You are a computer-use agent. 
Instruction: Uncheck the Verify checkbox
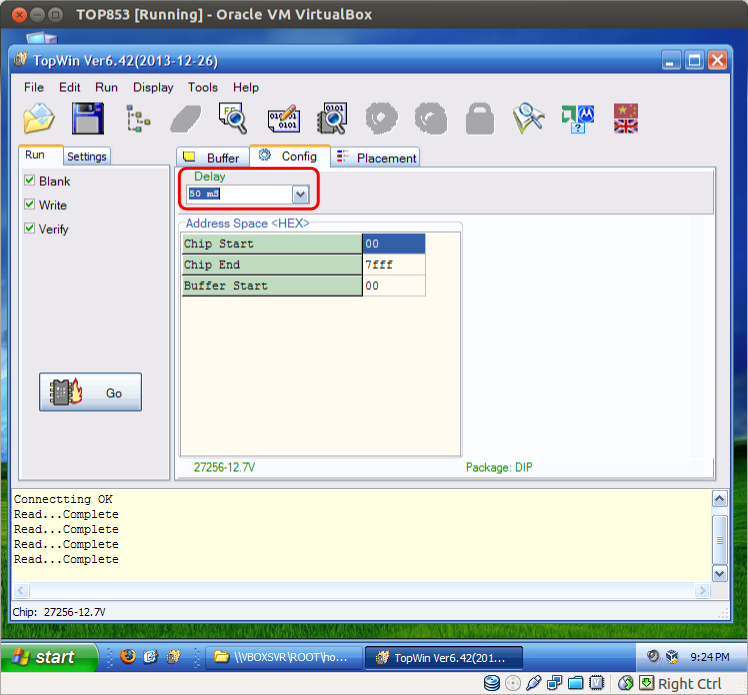coord(30,228)
